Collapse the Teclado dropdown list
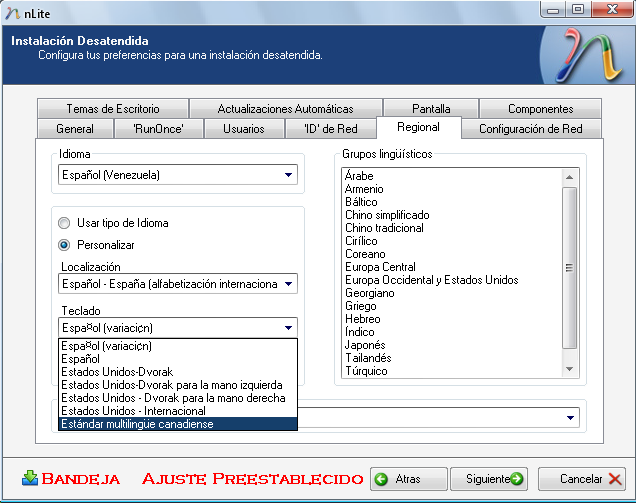The height and width of the screenshot is (503, 636). (x=288, y=327)
